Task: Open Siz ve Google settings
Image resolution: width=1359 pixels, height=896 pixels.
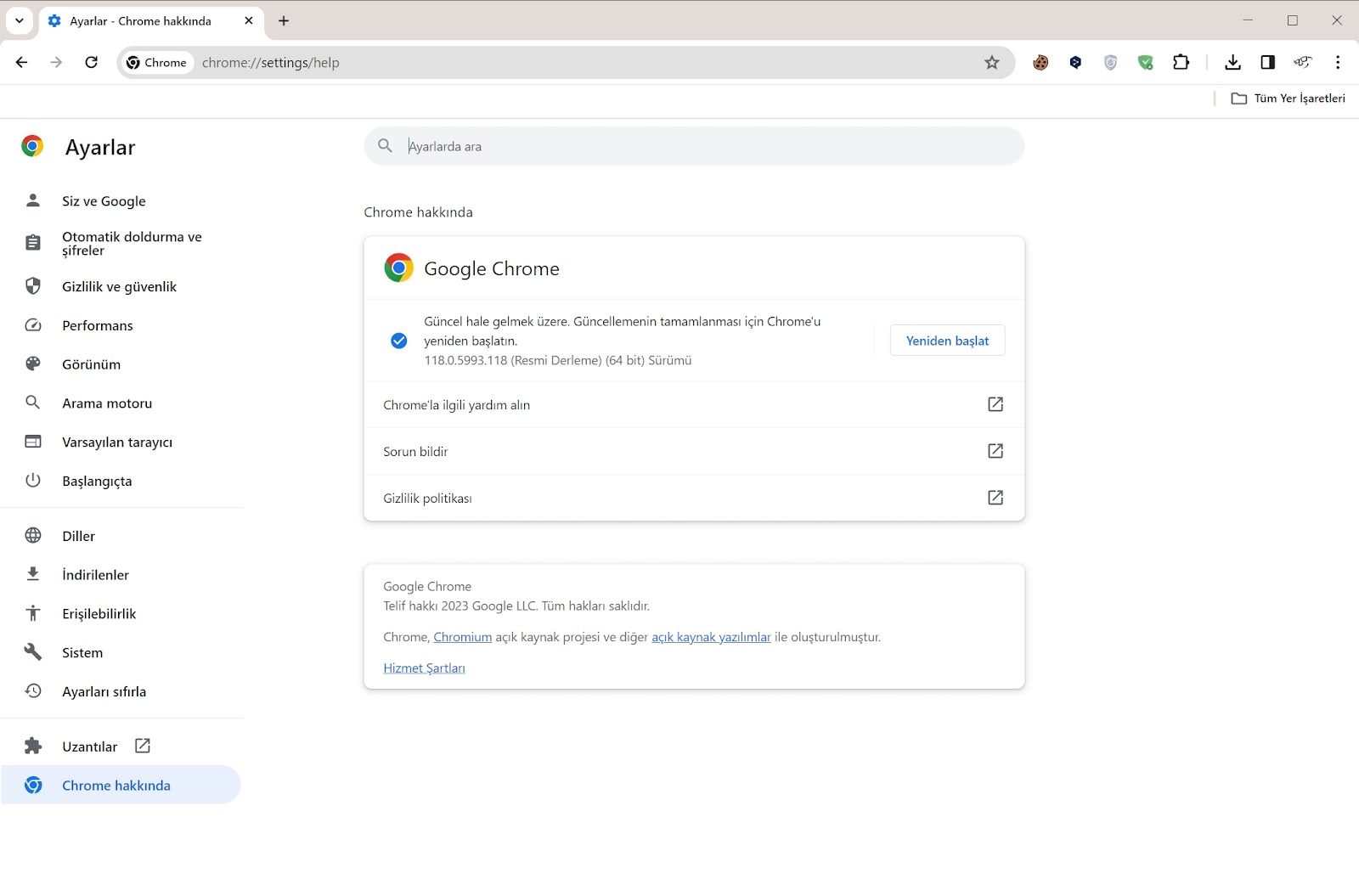Action: [x=121, y=201]
